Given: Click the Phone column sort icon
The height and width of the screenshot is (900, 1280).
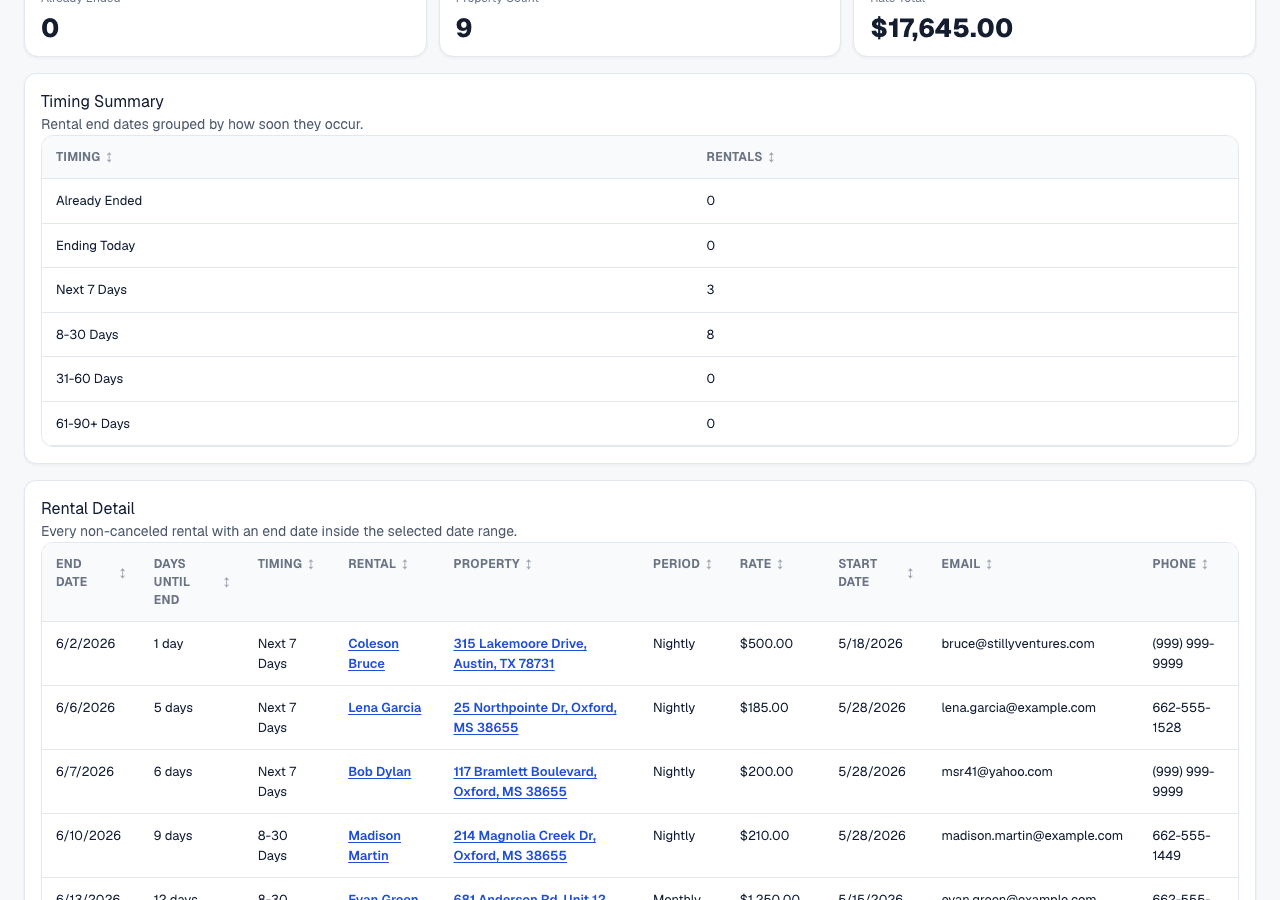Looking at the screenshot, I should [x=1205, y=564].
